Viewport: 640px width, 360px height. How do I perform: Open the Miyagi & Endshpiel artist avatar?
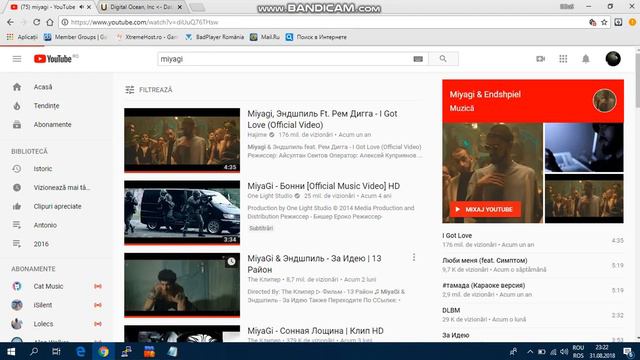(604, 100)
